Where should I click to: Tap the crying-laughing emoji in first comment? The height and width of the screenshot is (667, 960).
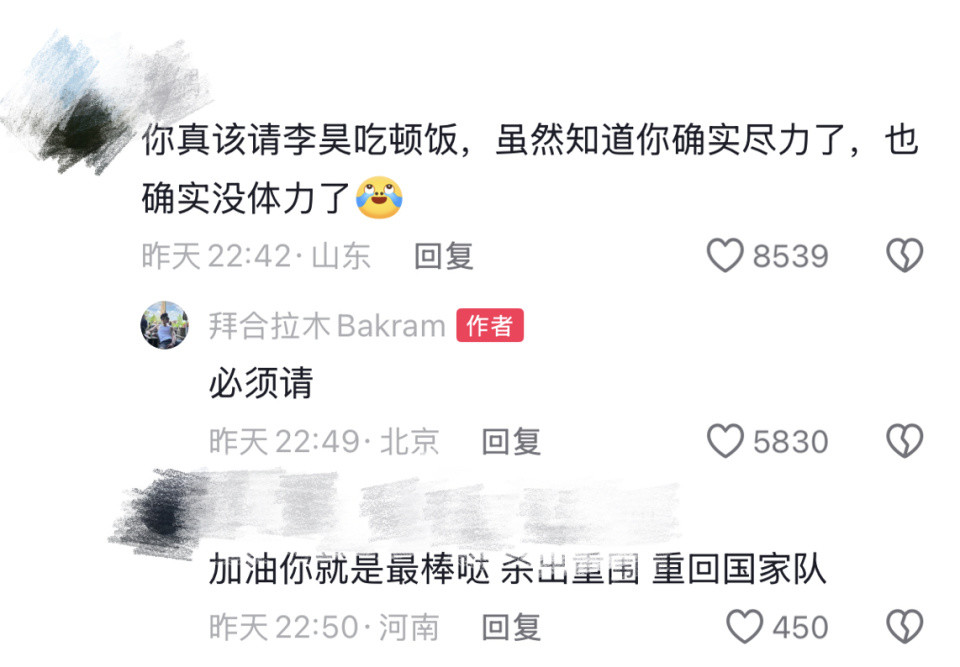(x=379, y=198)
